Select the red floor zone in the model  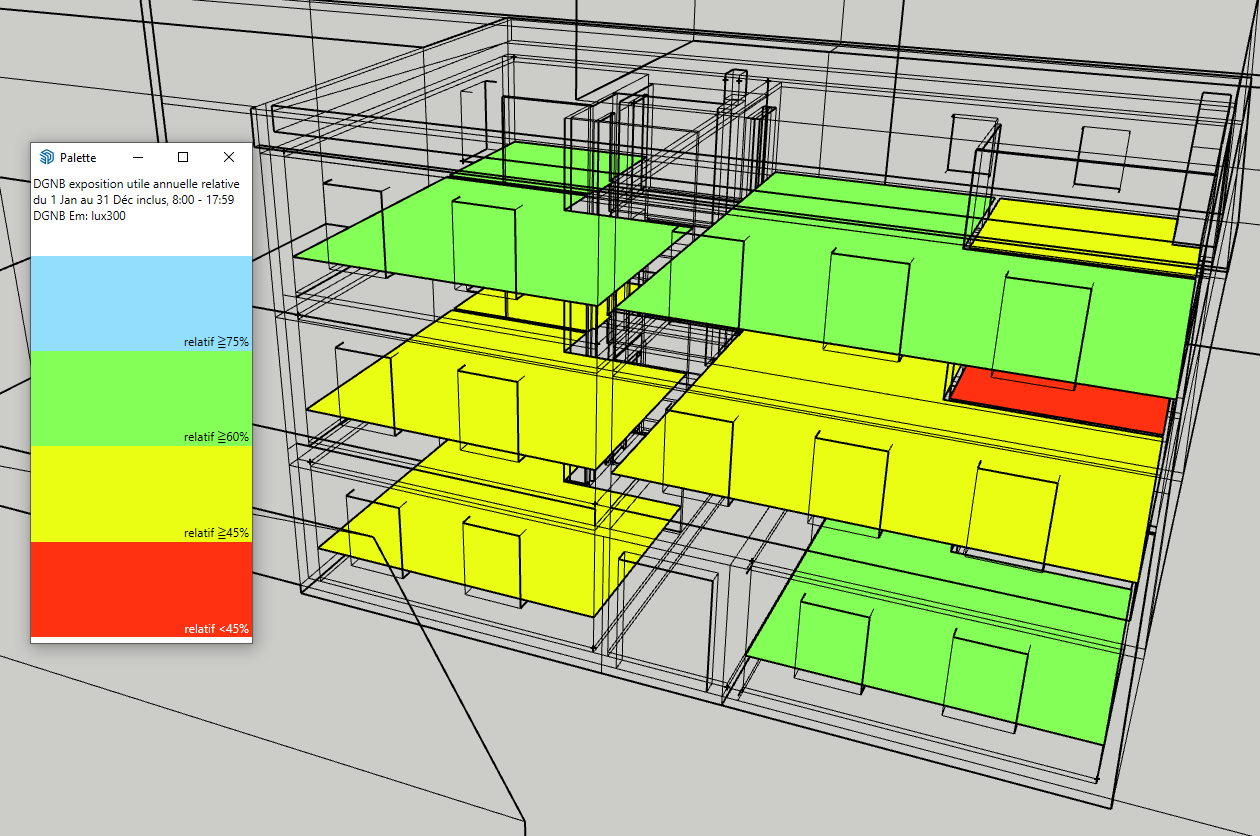click(1060, 400)
